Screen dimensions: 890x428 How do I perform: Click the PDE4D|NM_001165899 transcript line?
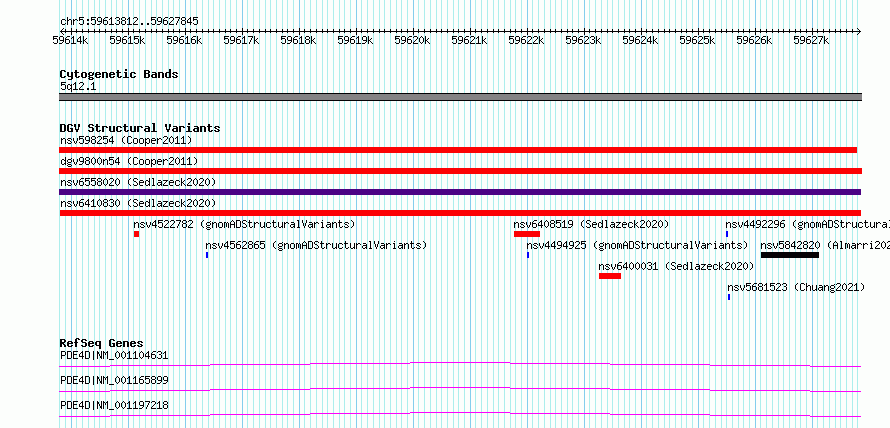(460, 389)
